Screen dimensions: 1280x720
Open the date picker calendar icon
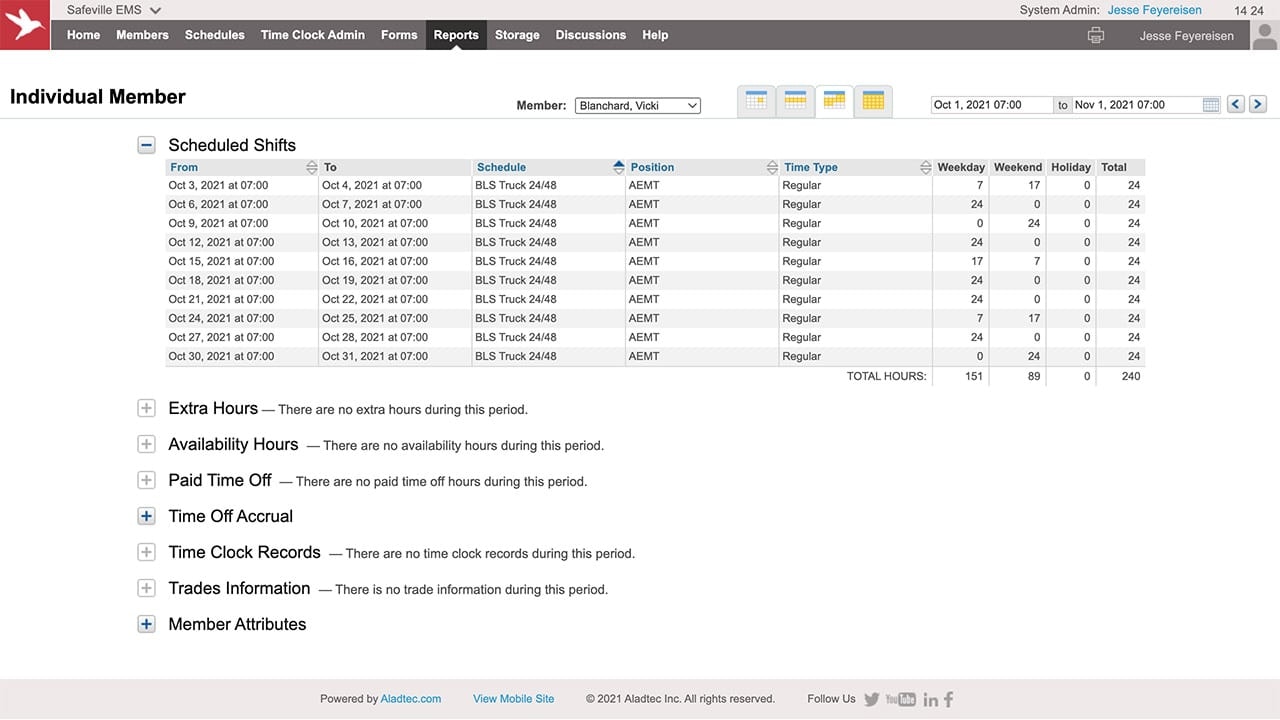pos(1211,105)
